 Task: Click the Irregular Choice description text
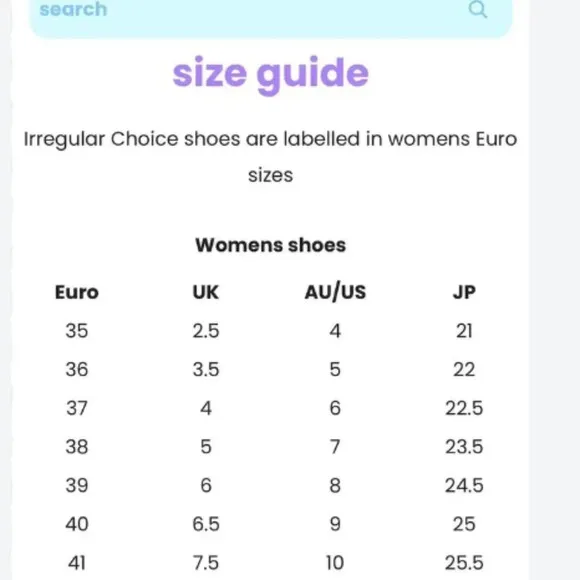tap(271, 157)
